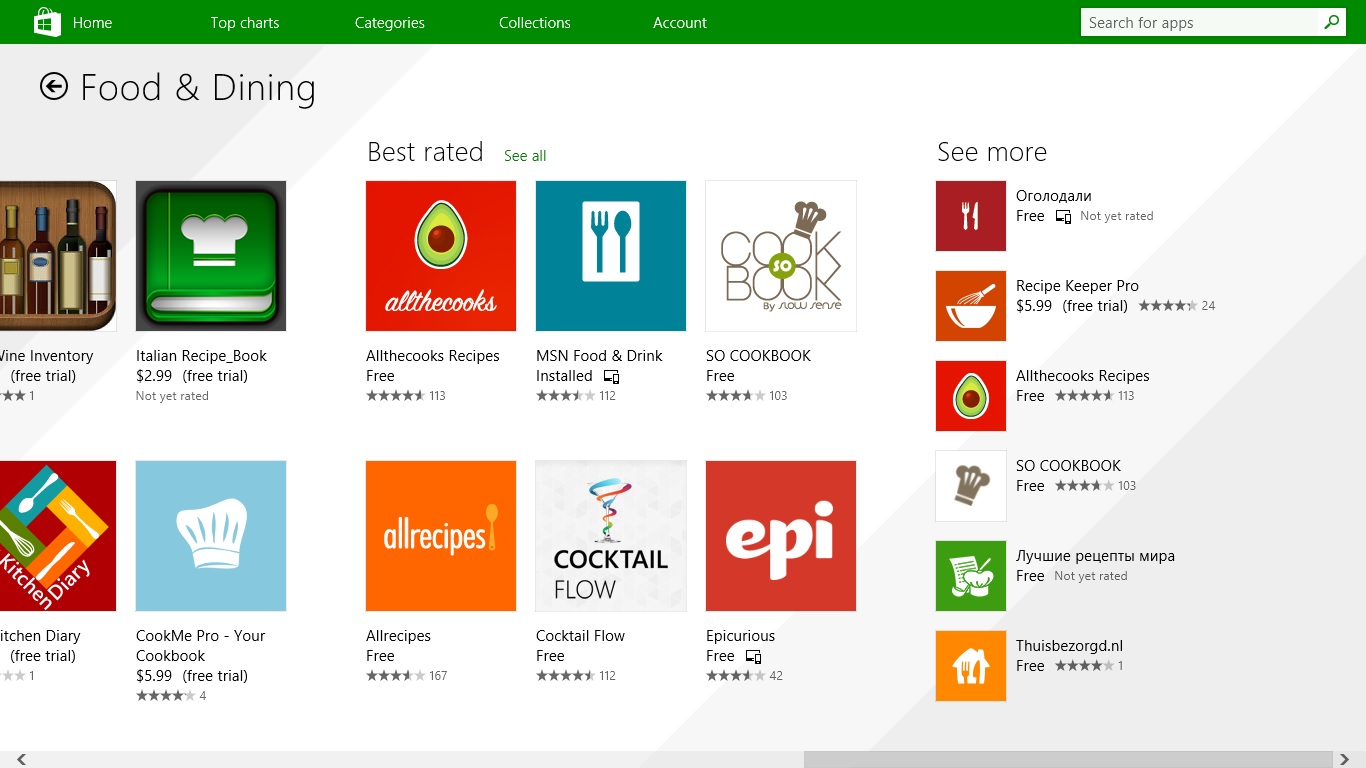Click the Лучшие рецепты мира name text
The height and width of the screenshot is (768, 1366).
pos(1095,556)
